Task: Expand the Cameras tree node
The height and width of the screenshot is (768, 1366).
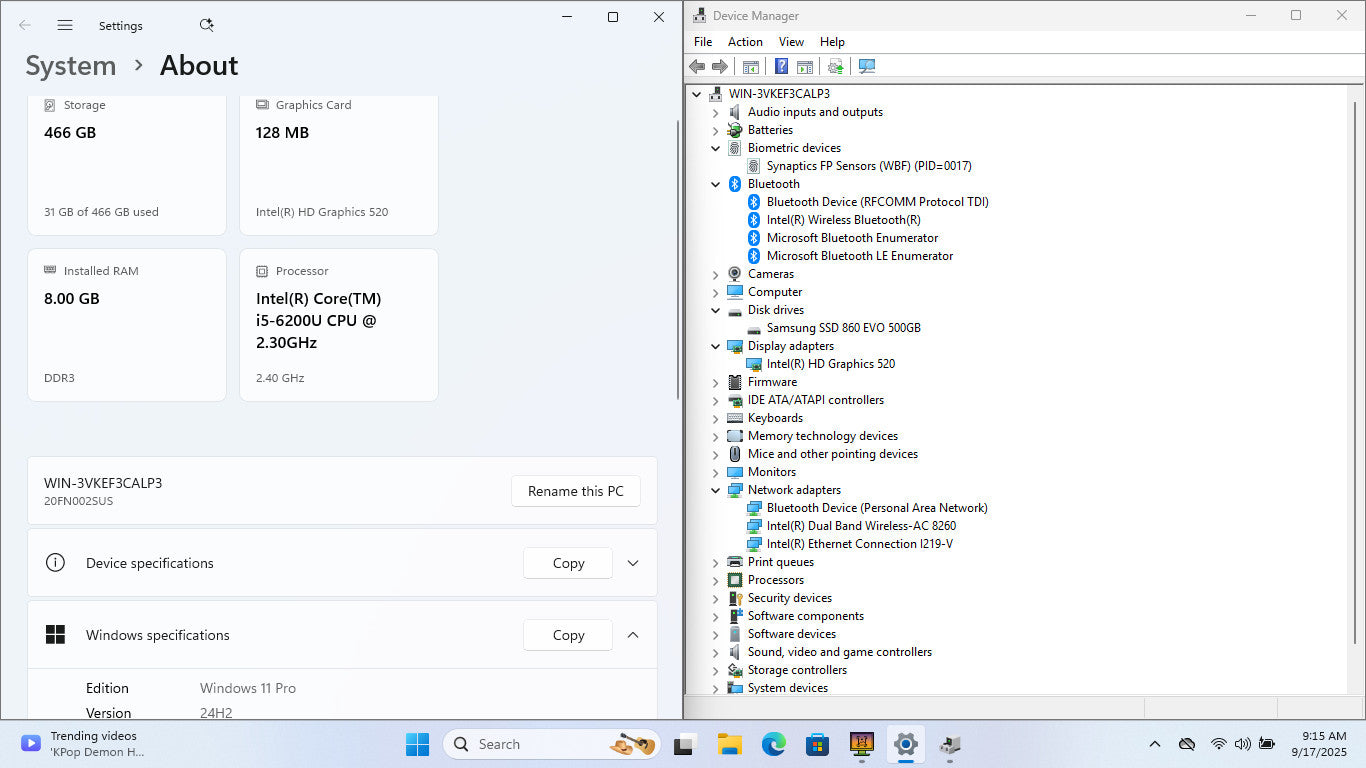Action: 715,274
